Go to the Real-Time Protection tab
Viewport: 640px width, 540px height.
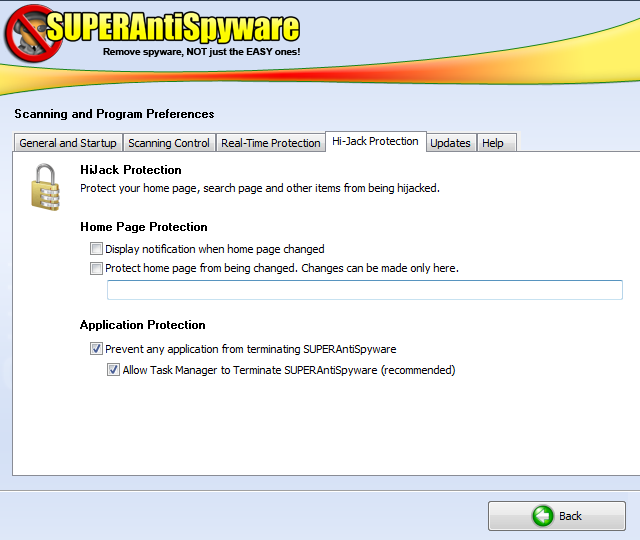(270, 143)
